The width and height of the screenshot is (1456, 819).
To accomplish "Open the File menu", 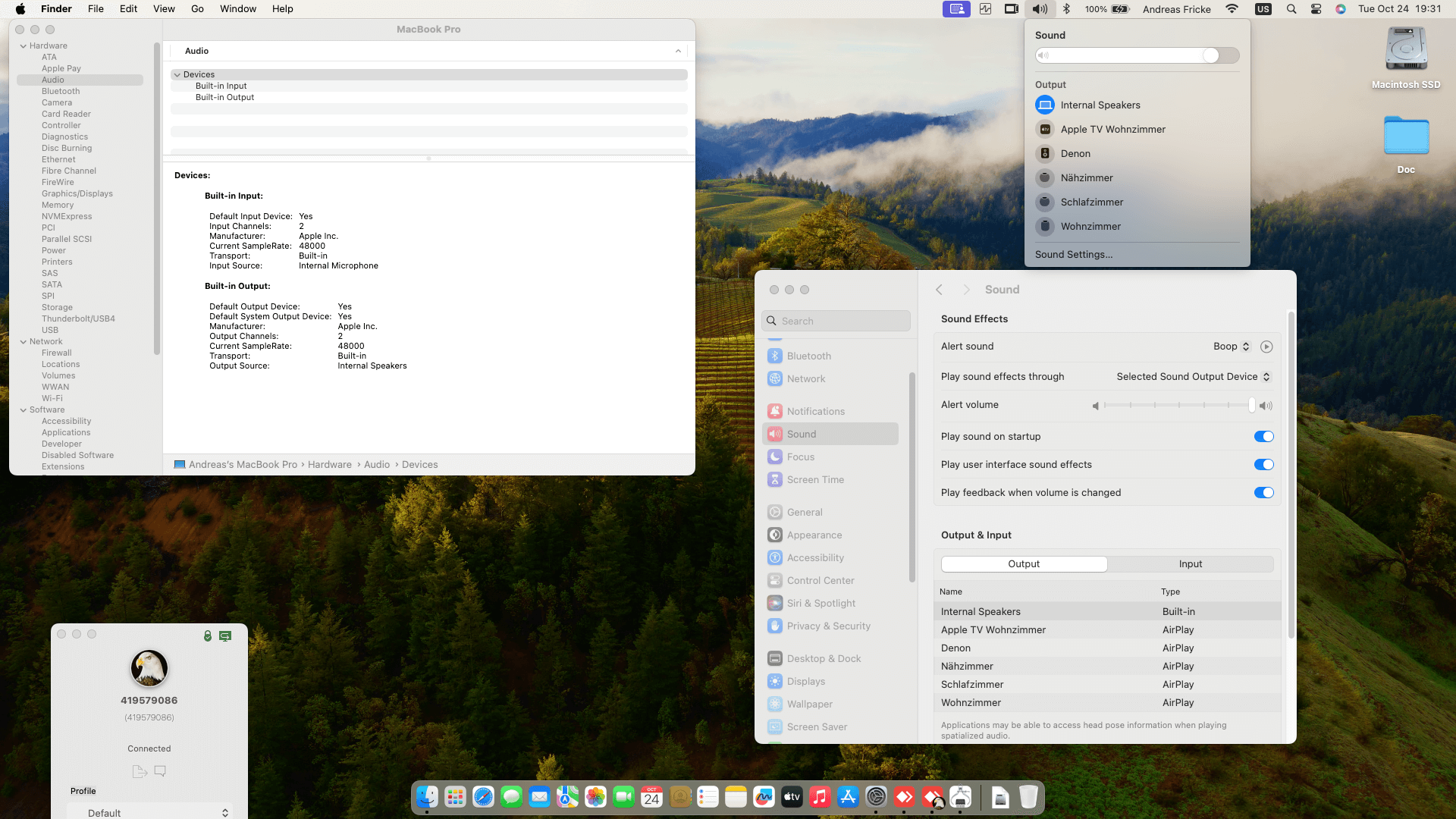I will click(96, 9).
